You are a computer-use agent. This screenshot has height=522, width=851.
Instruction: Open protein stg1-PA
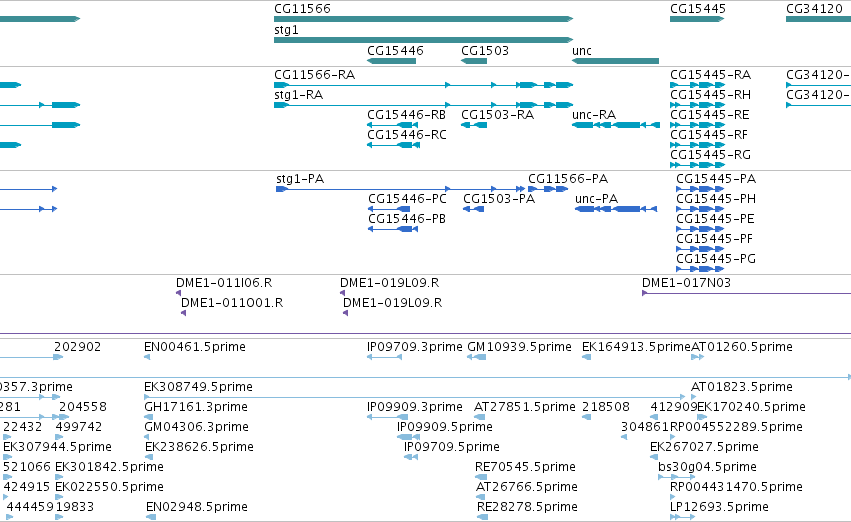pyautogui.click(x=300, y=179)
